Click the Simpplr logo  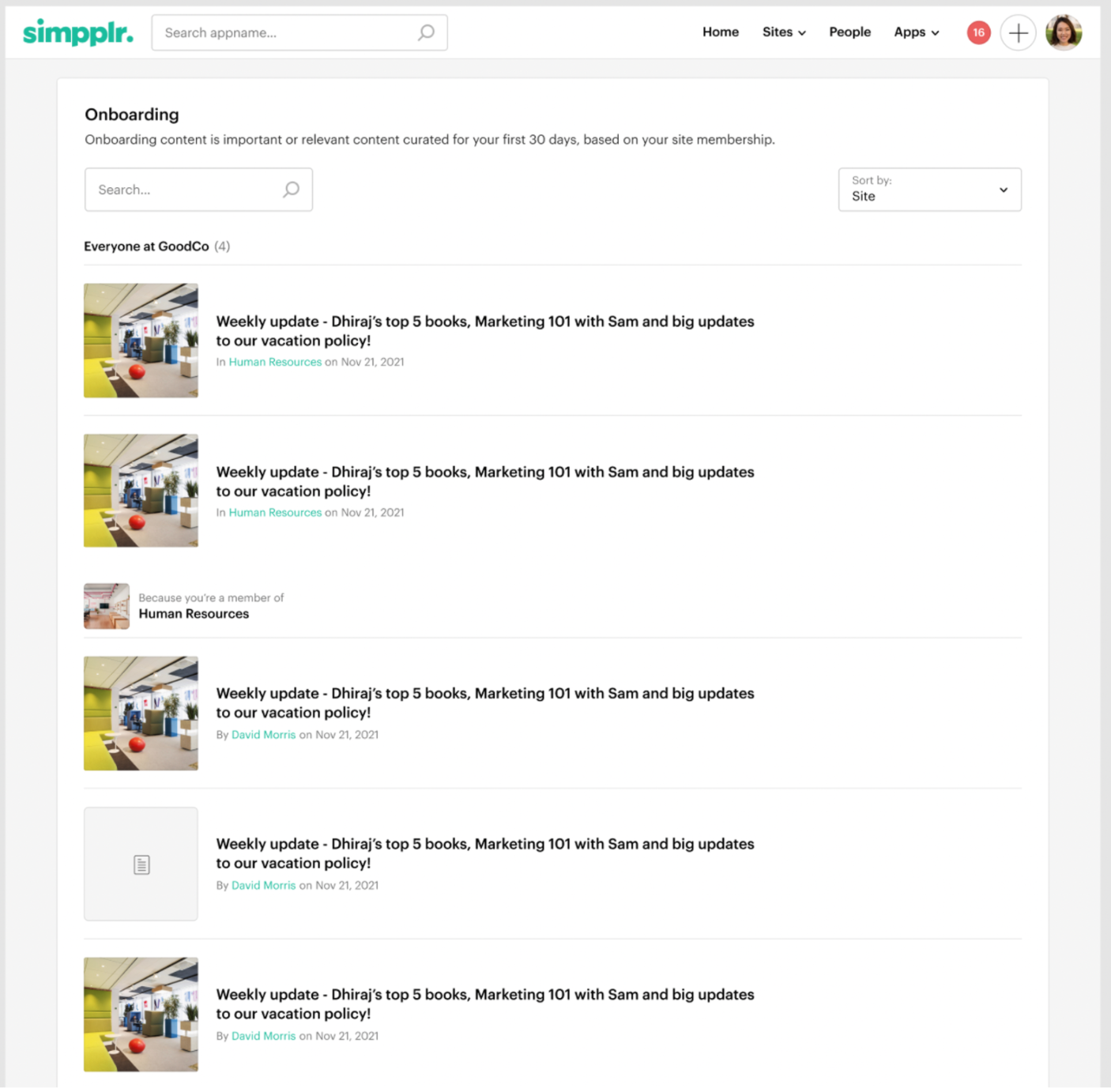pos(77,32)
